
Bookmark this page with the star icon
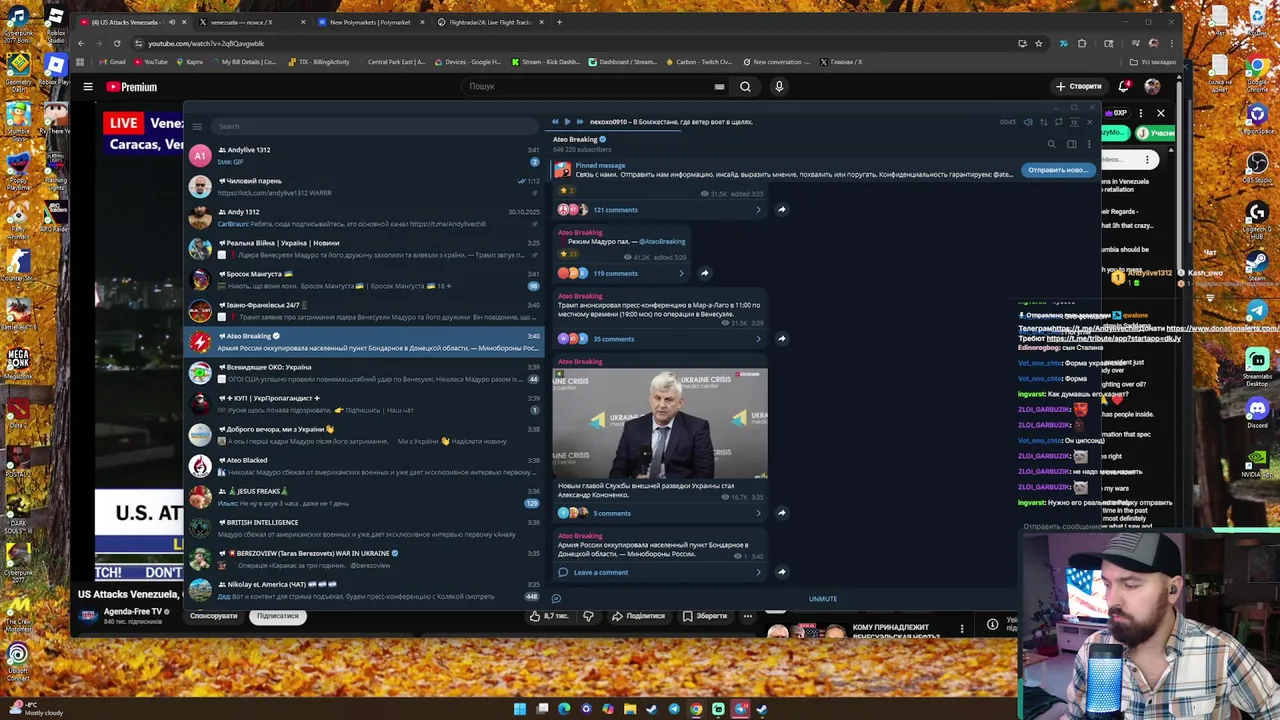click(x=1038, y=43)
